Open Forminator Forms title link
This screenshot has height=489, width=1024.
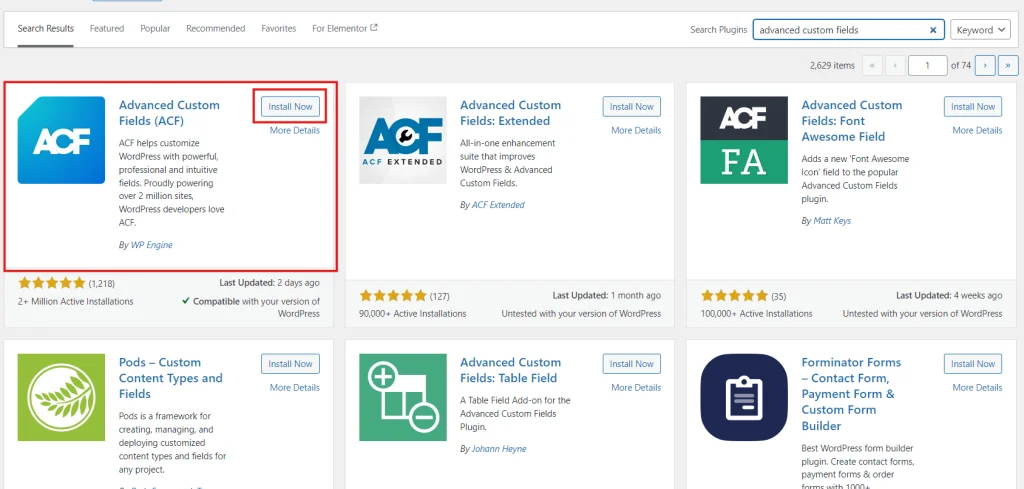tap(851, 394)
